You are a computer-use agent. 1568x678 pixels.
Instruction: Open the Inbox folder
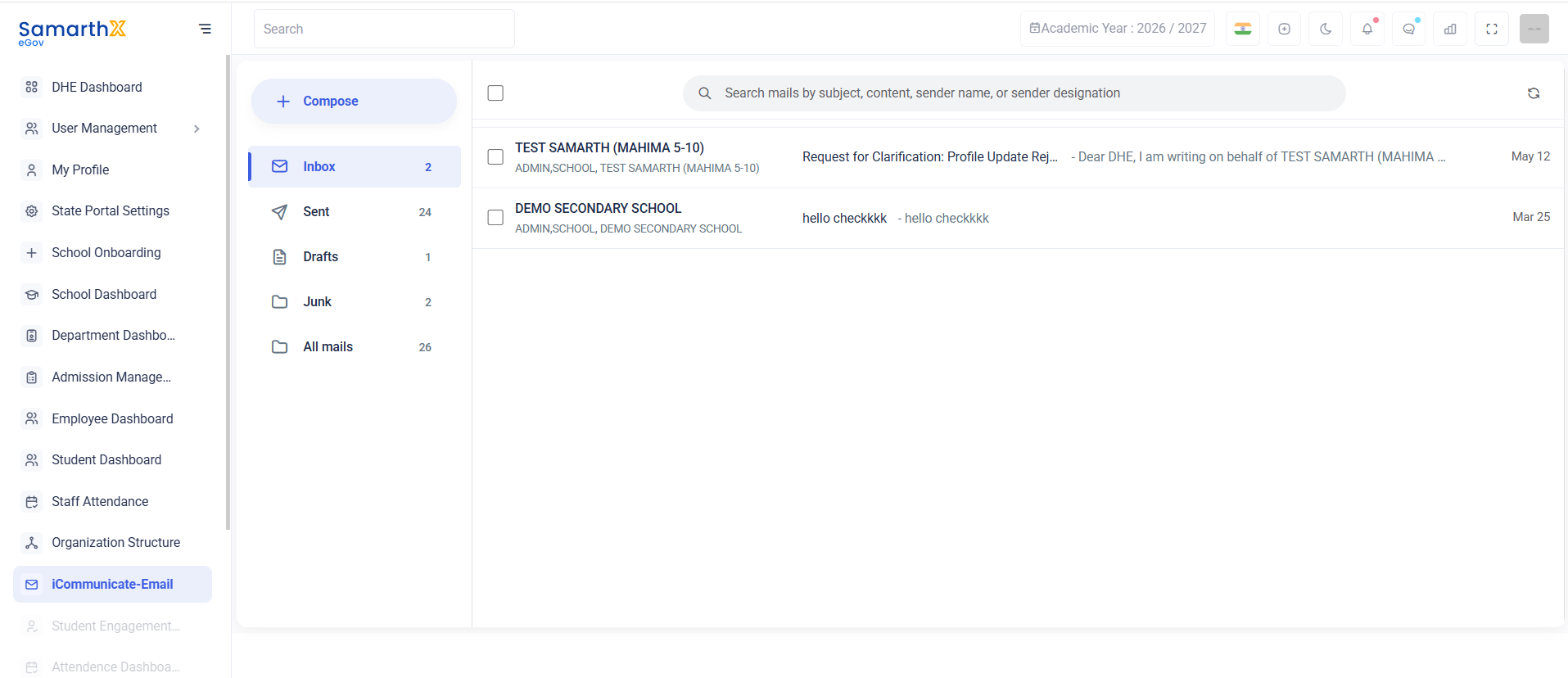tap(355, 166)
